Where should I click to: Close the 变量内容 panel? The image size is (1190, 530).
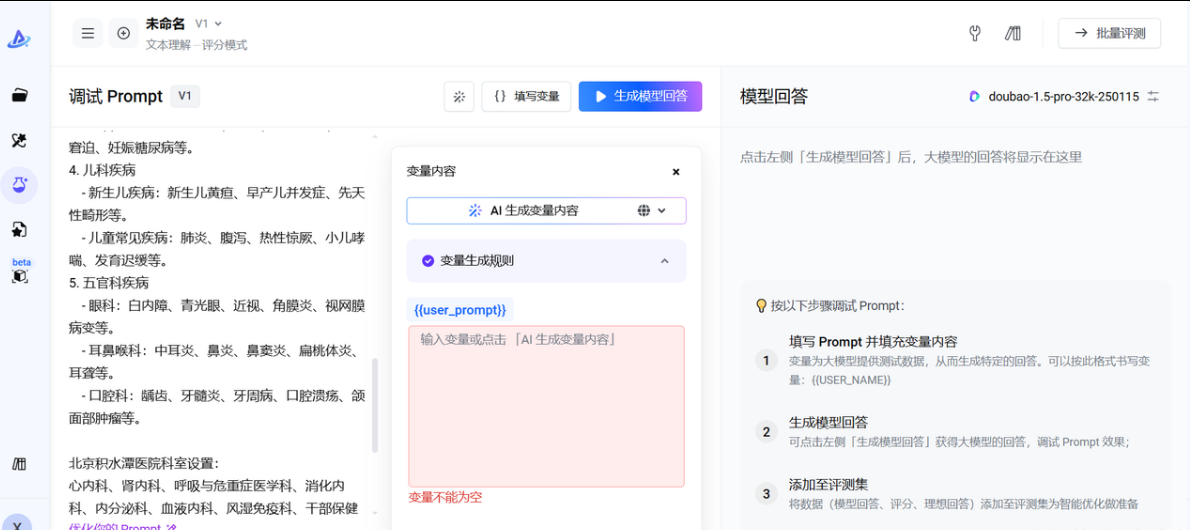coord(676,172)
